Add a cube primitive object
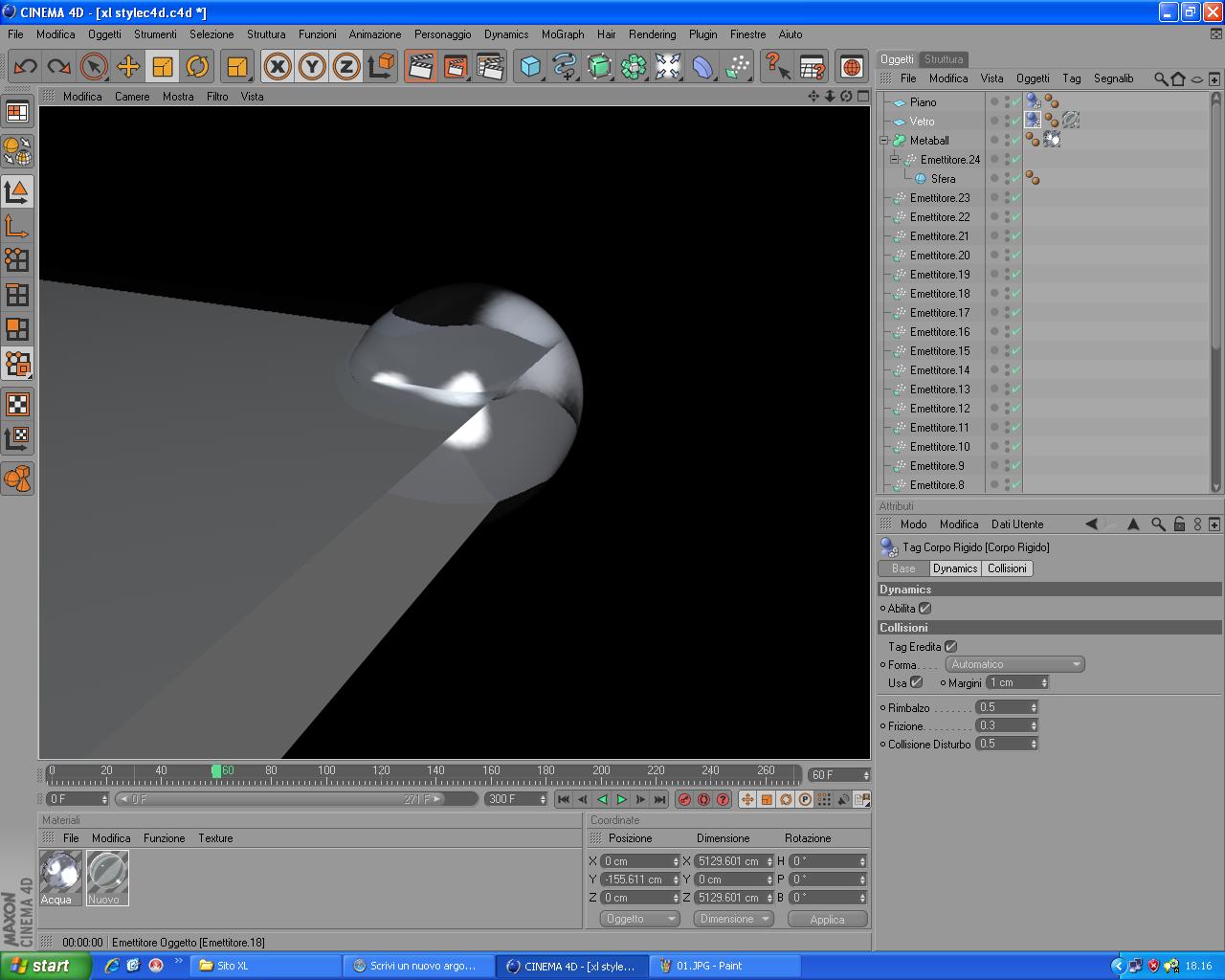This screenshot has width=1225, height=980. click(530, 66)
